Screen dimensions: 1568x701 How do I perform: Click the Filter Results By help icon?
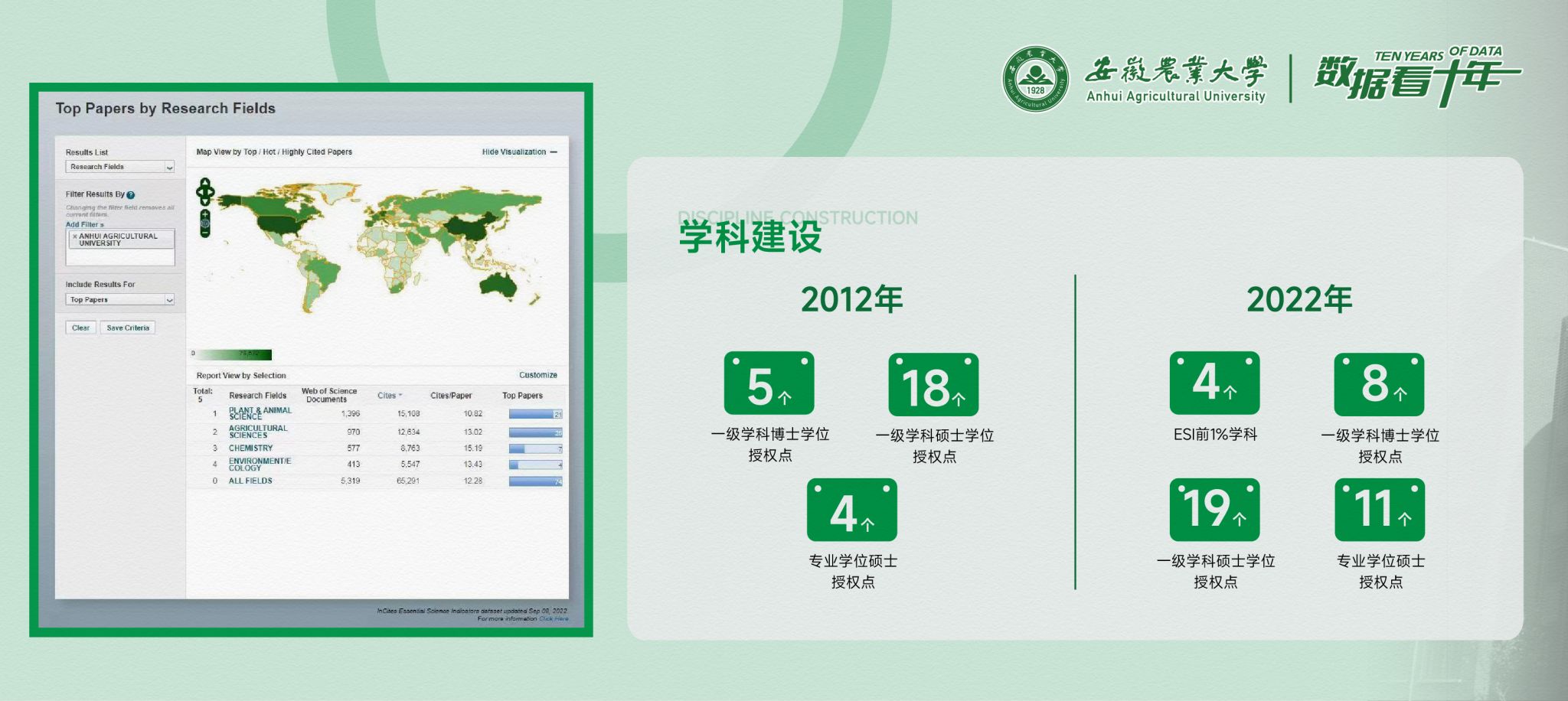pos(131,195)
